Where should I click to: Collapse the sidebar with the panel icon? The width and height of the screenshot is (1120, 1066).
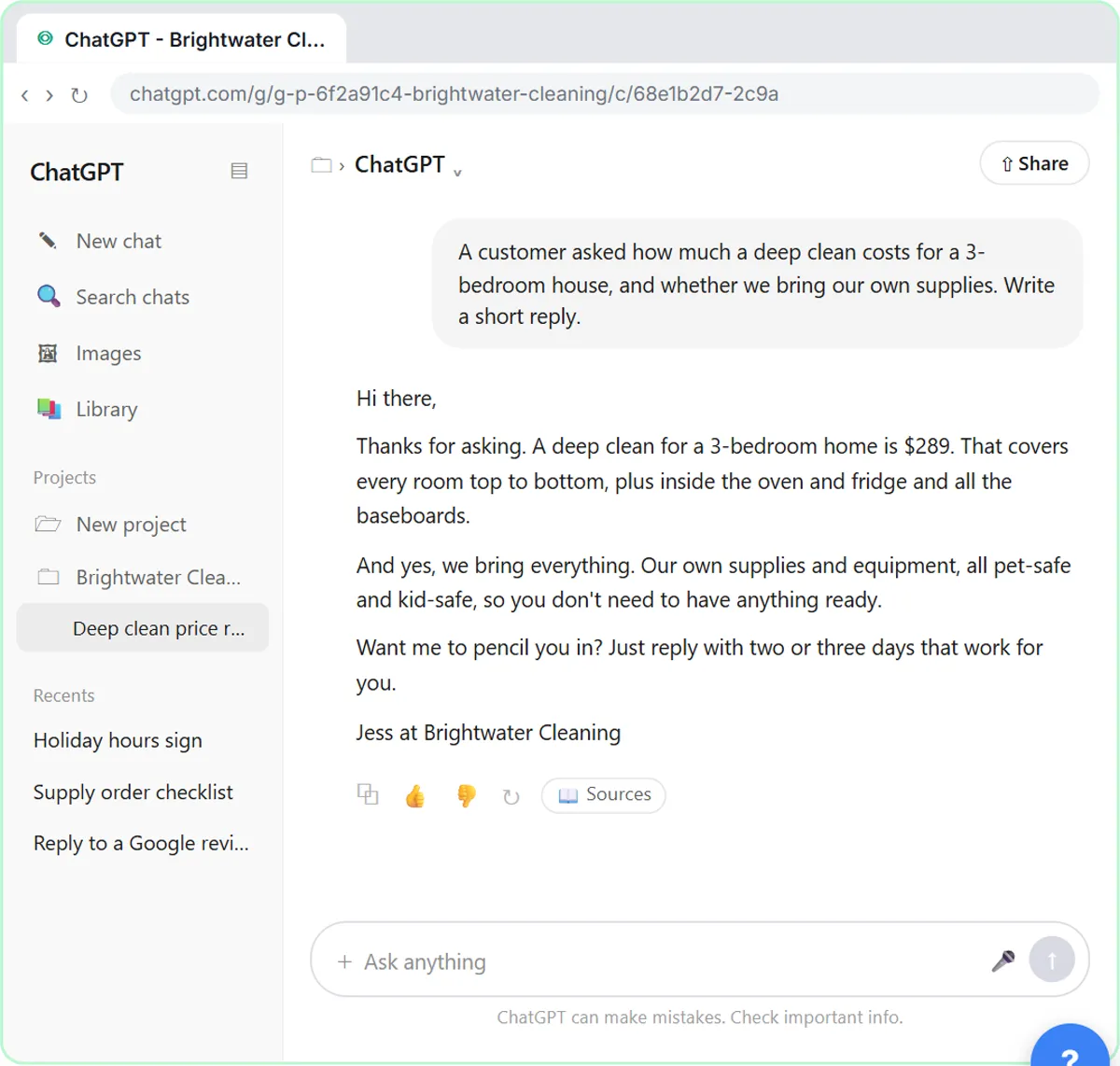[239, 171]
